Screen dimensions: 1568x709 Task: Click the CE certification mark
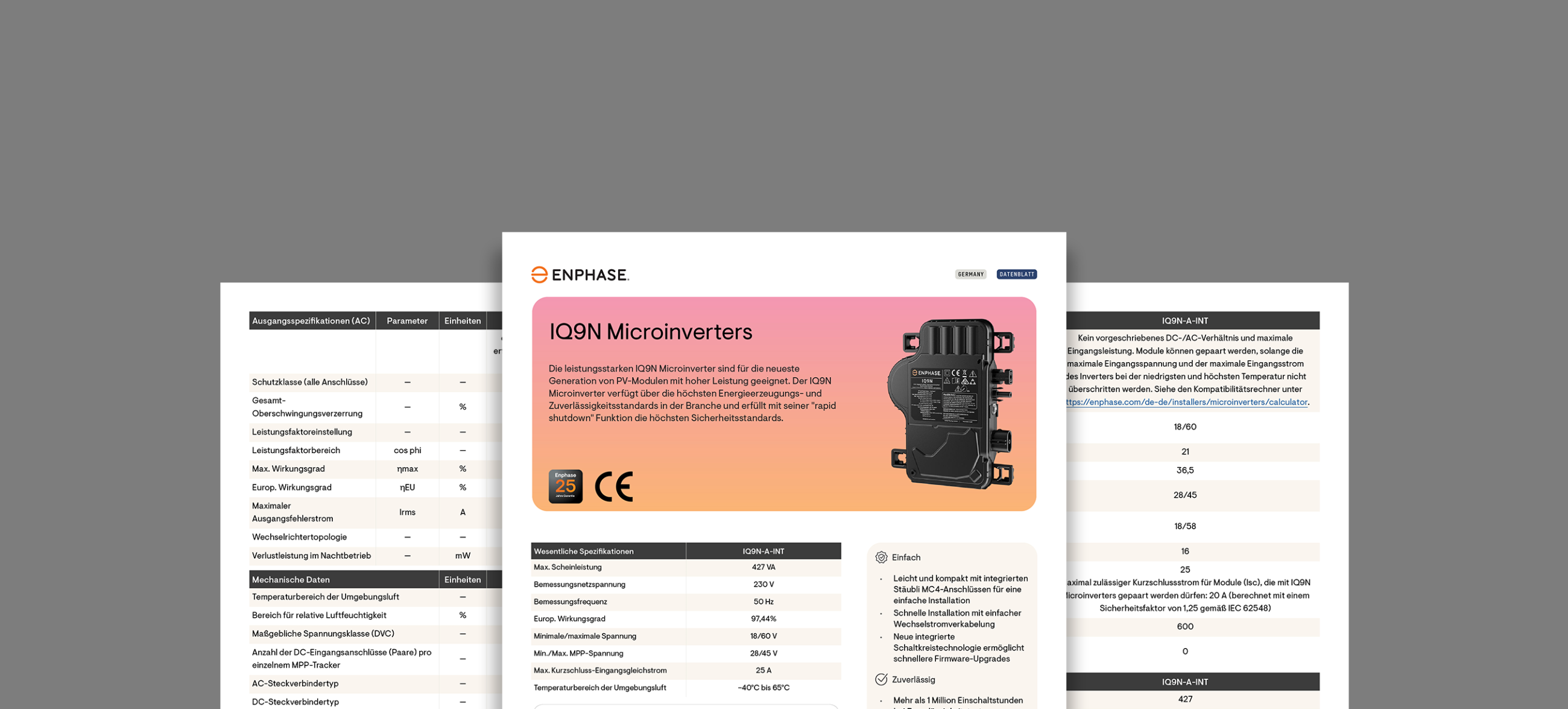614,486
